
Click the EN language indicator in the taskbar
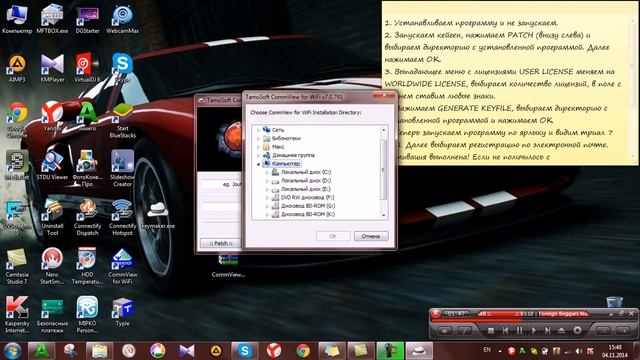[487, 350]
